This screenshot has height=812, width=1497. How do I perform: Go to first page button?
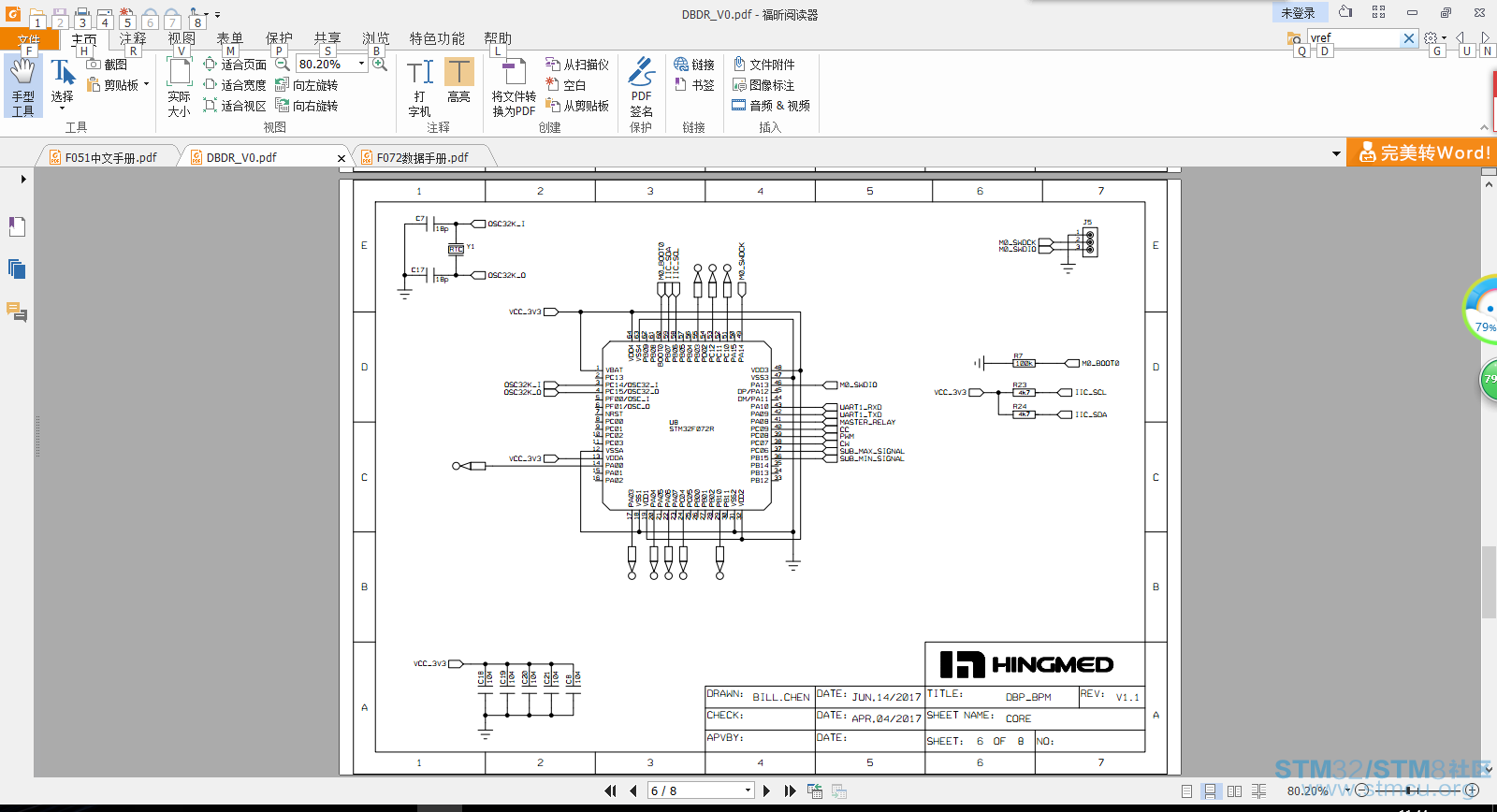(611, 790)
